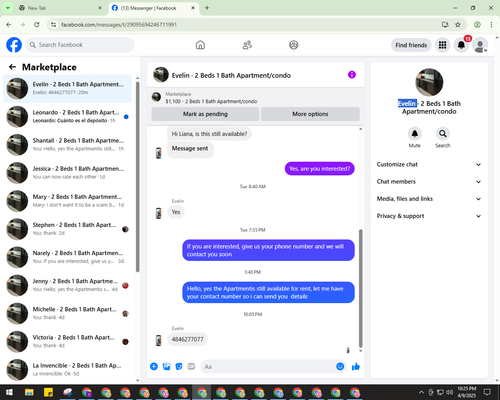This screenshot has width=500, height=400.
Task: Open Leonardo conversation in the list
Action: pos(67,116)
